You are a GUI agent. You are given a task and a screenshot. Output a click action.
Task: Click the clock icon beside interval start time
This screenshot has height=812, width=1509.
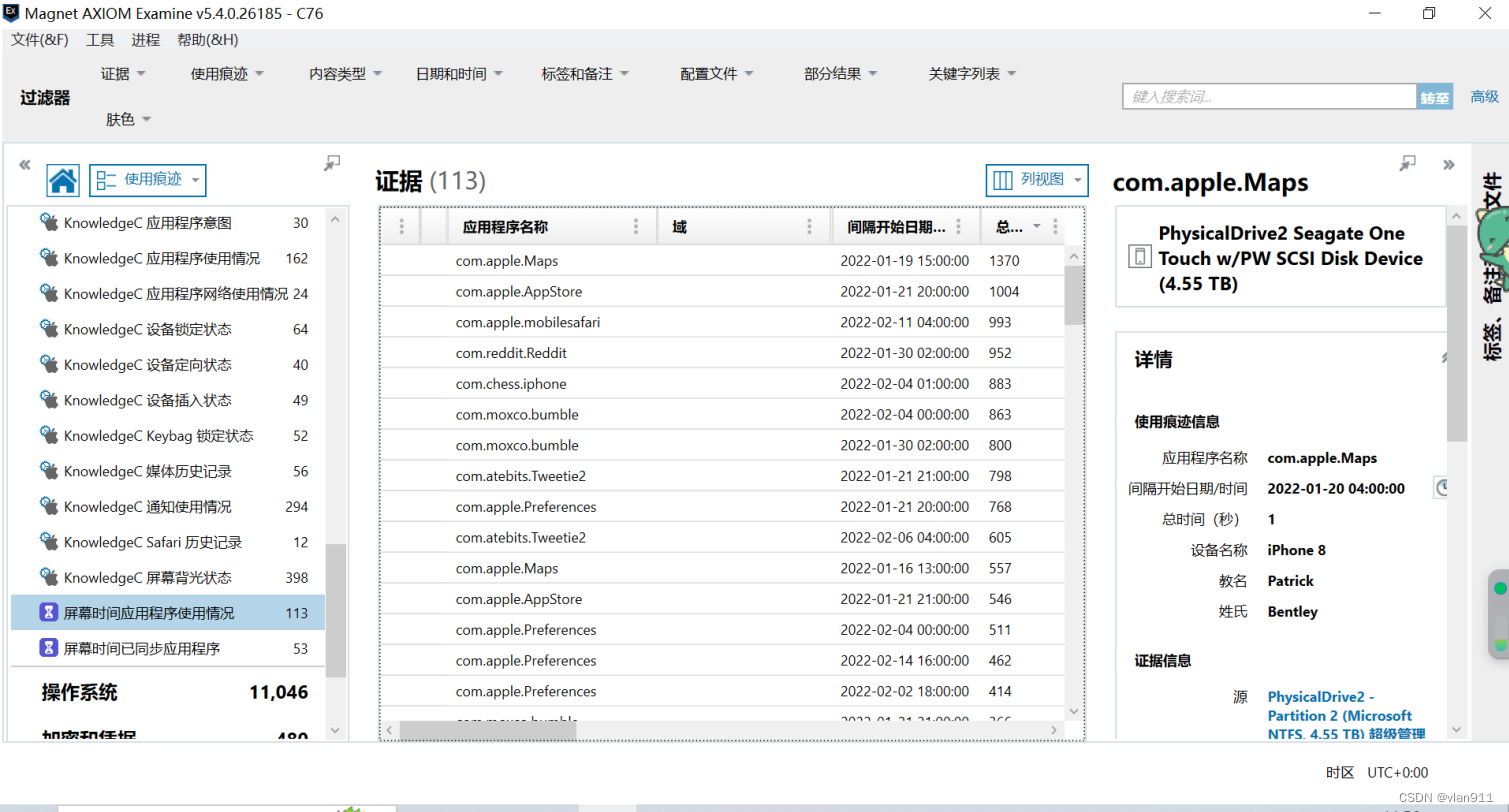coord(1443,488)
